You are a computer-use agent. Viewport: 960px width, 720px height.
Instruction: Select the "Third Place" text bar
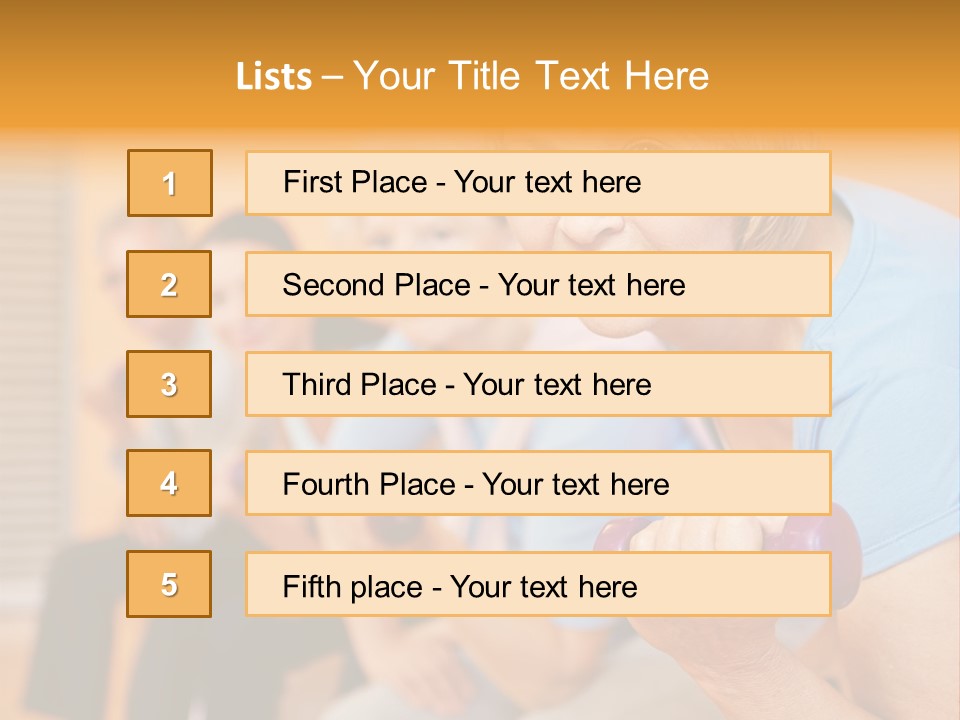coord(538,384)
